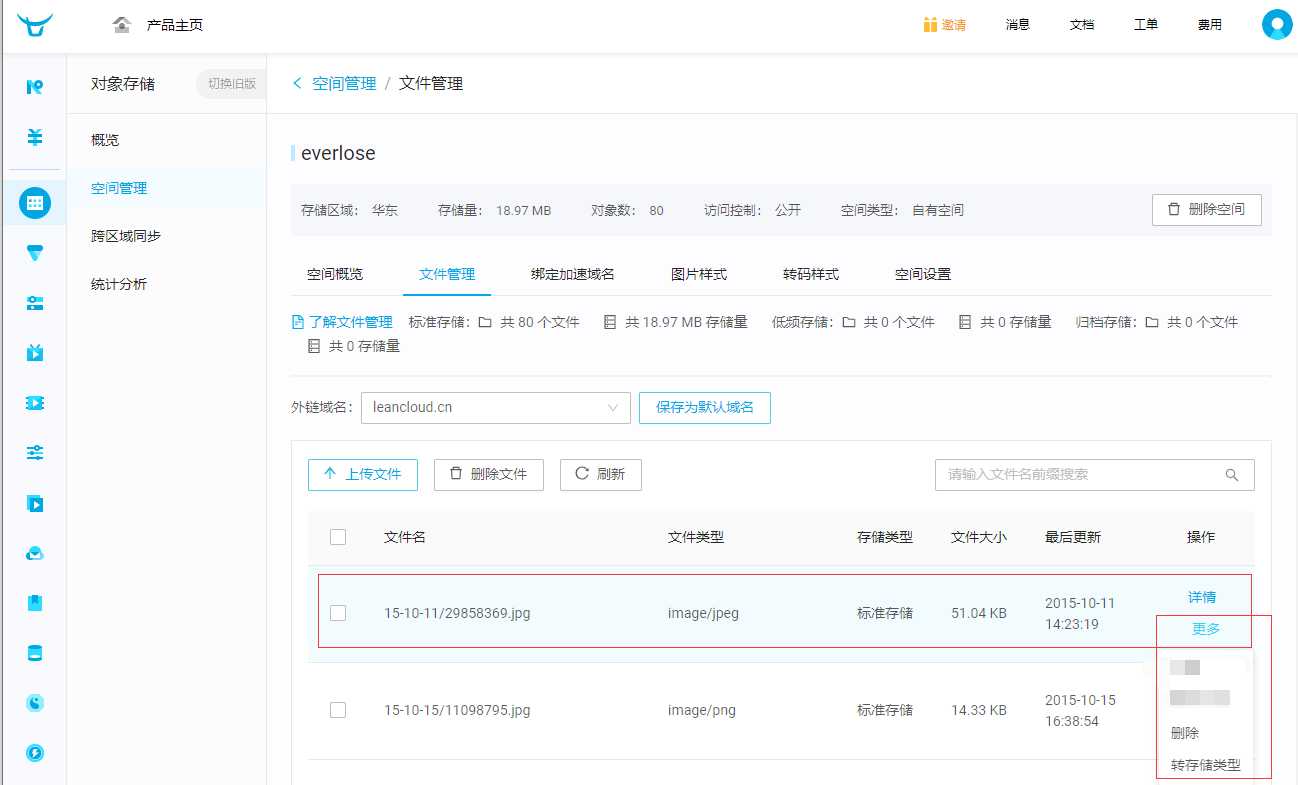
Task: Click the 删除空间 button
Action: (x=1207, y=210)
